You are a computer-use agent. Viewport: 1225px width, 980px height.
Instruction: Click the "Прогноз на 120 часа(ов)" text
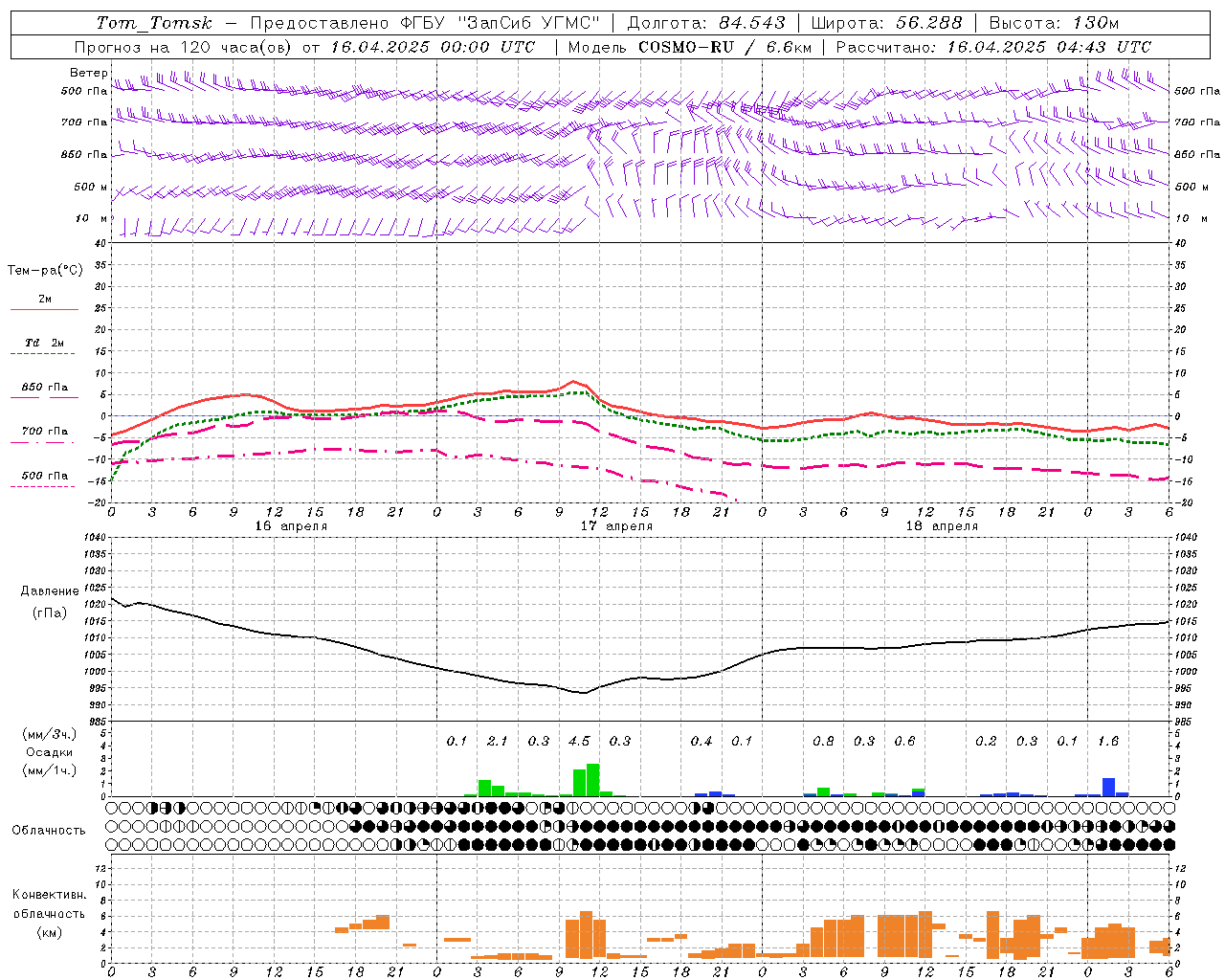point(185,47)
